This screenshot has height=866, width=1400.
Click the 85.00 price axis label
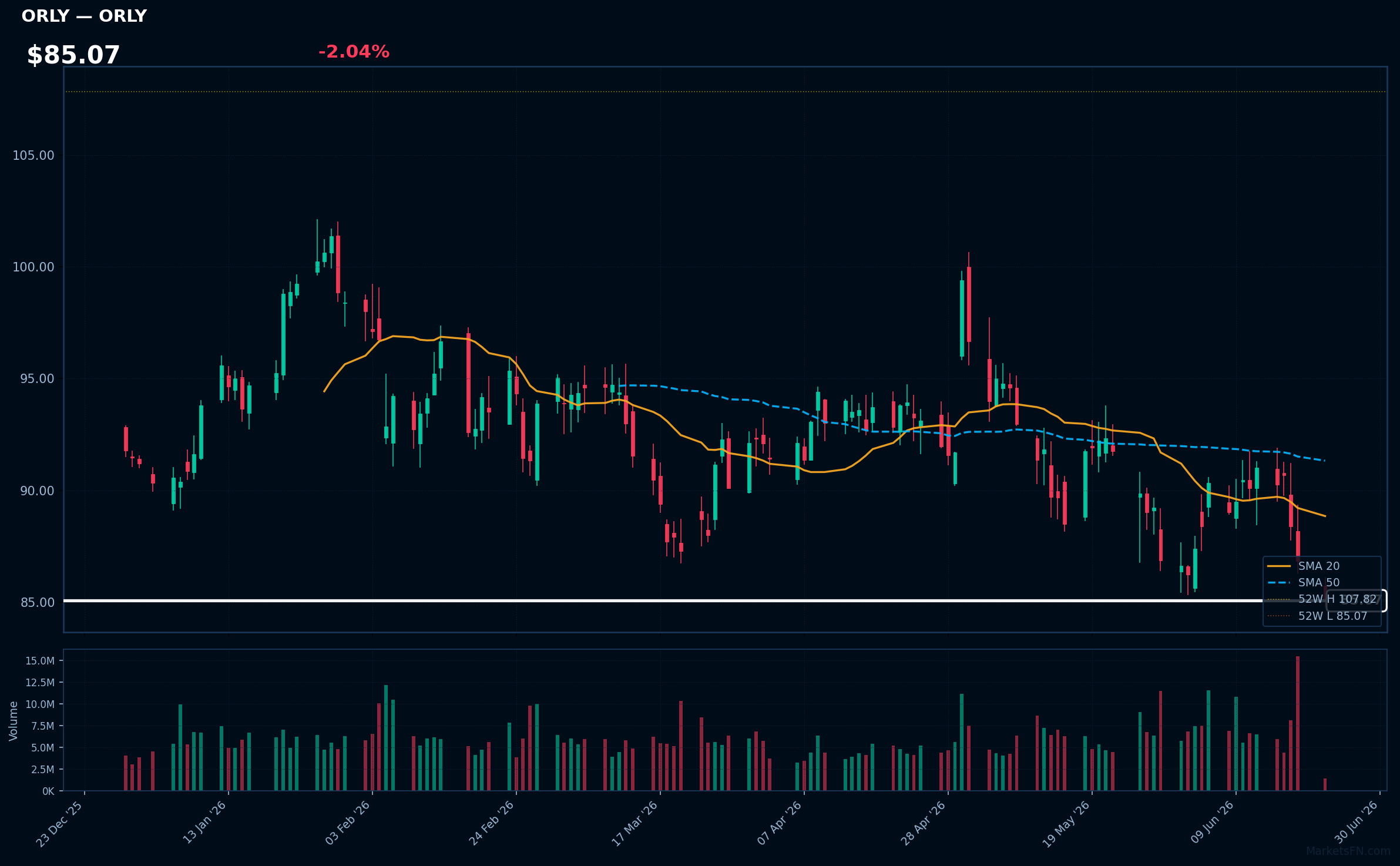[x=37, y=602]
